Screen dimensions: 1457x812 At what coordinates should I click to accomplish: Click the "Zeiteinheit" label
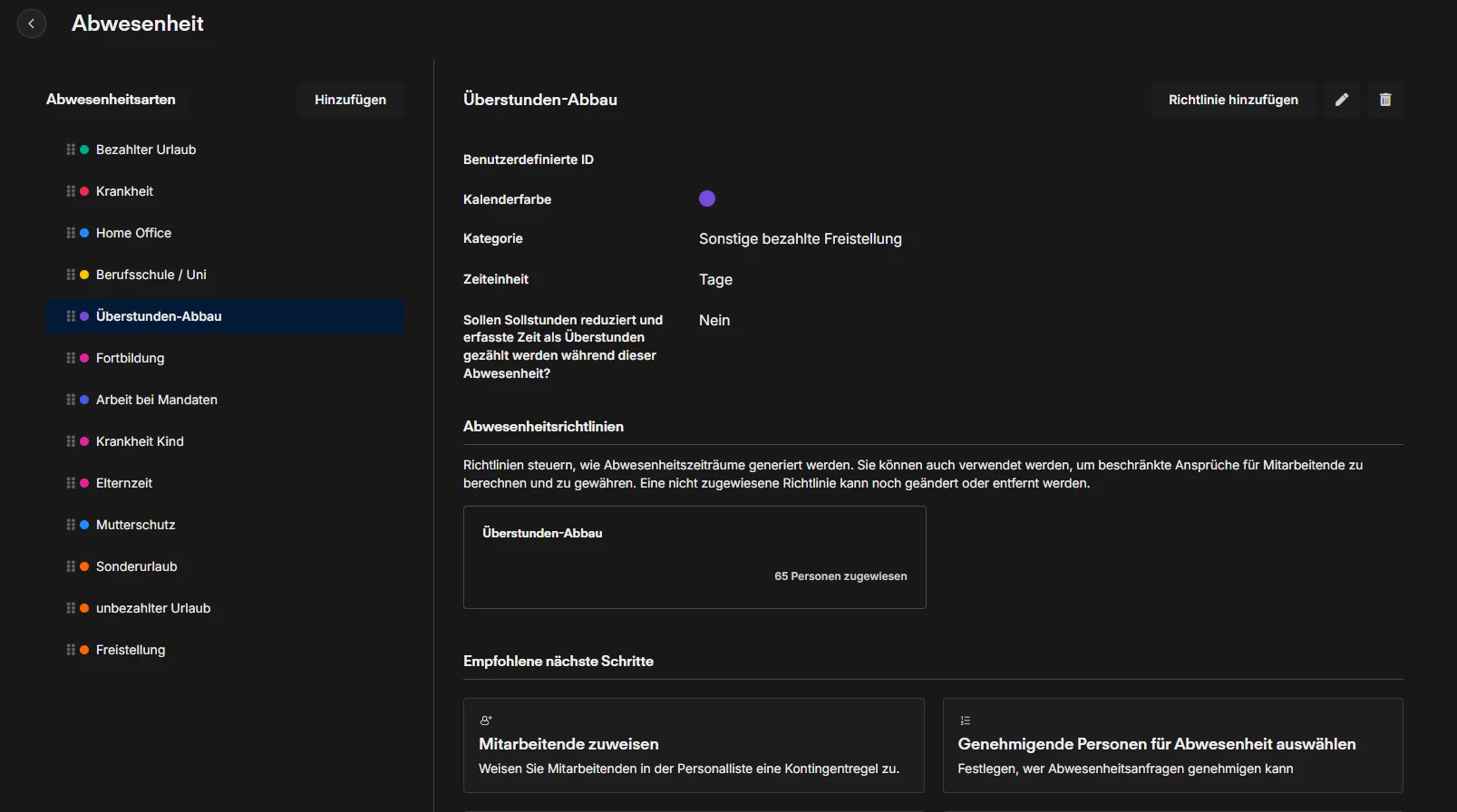click(496, 279)
